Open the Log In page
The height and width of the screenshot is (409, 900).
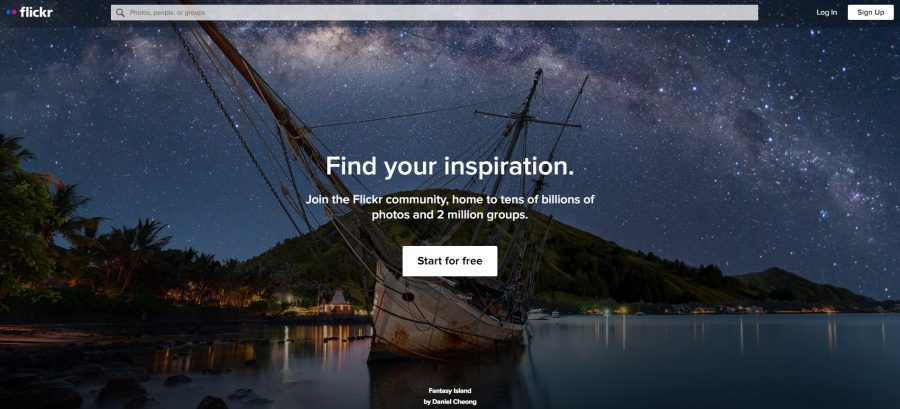click(827, 13)
